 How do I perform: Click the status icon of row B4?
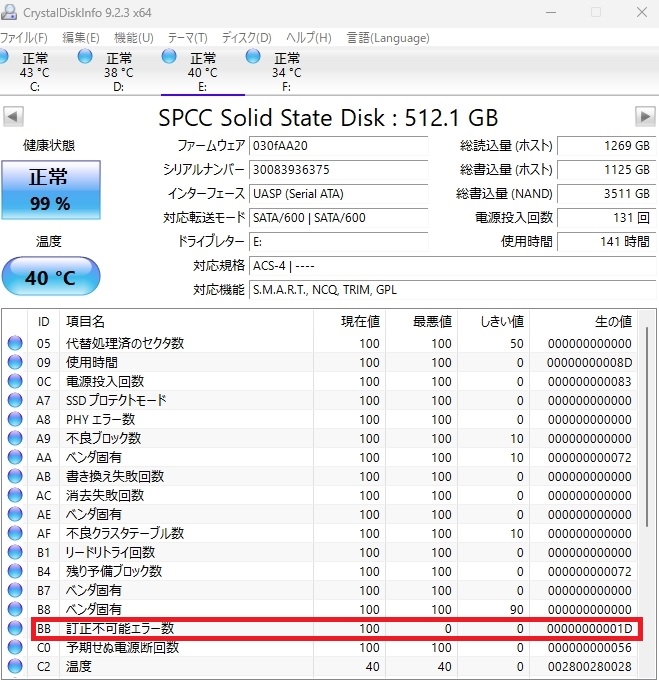tap(15, 571)
